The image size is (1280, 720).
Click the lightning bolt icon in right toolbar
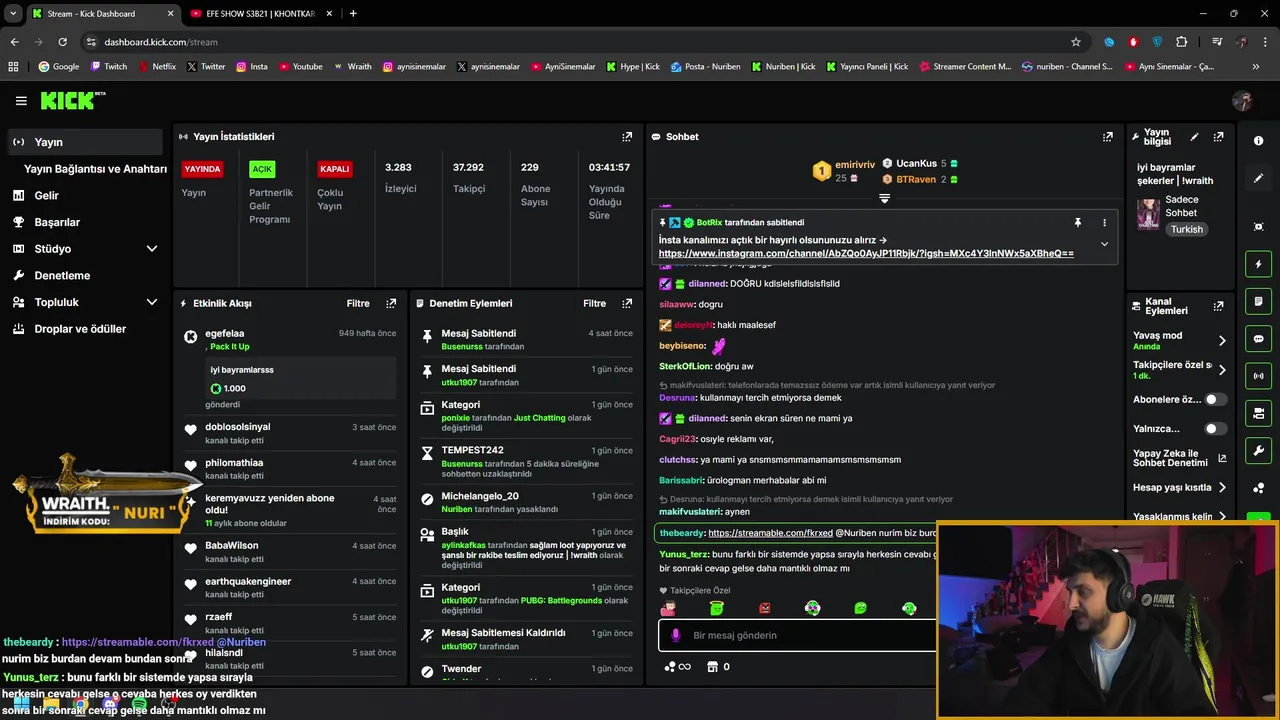click(1258, 264)
